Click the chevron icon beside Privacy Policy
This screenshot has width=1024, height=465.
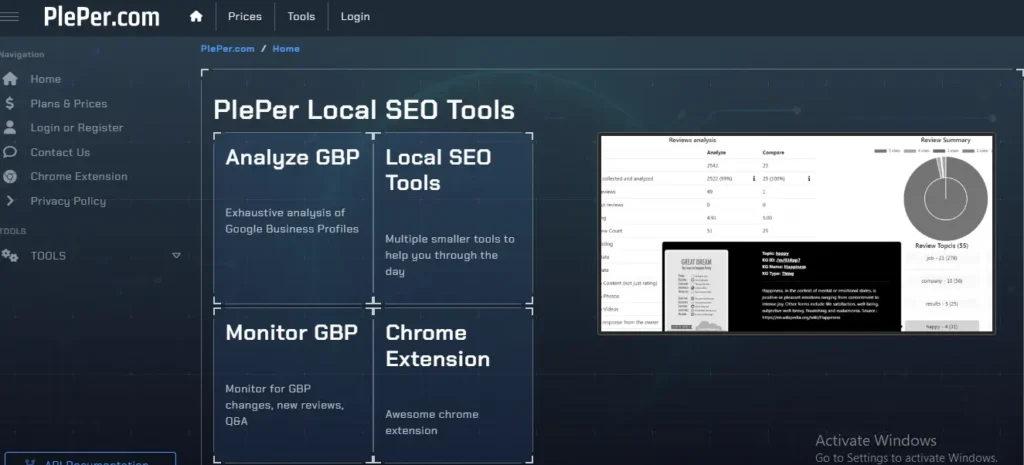(x=10, y=201)
